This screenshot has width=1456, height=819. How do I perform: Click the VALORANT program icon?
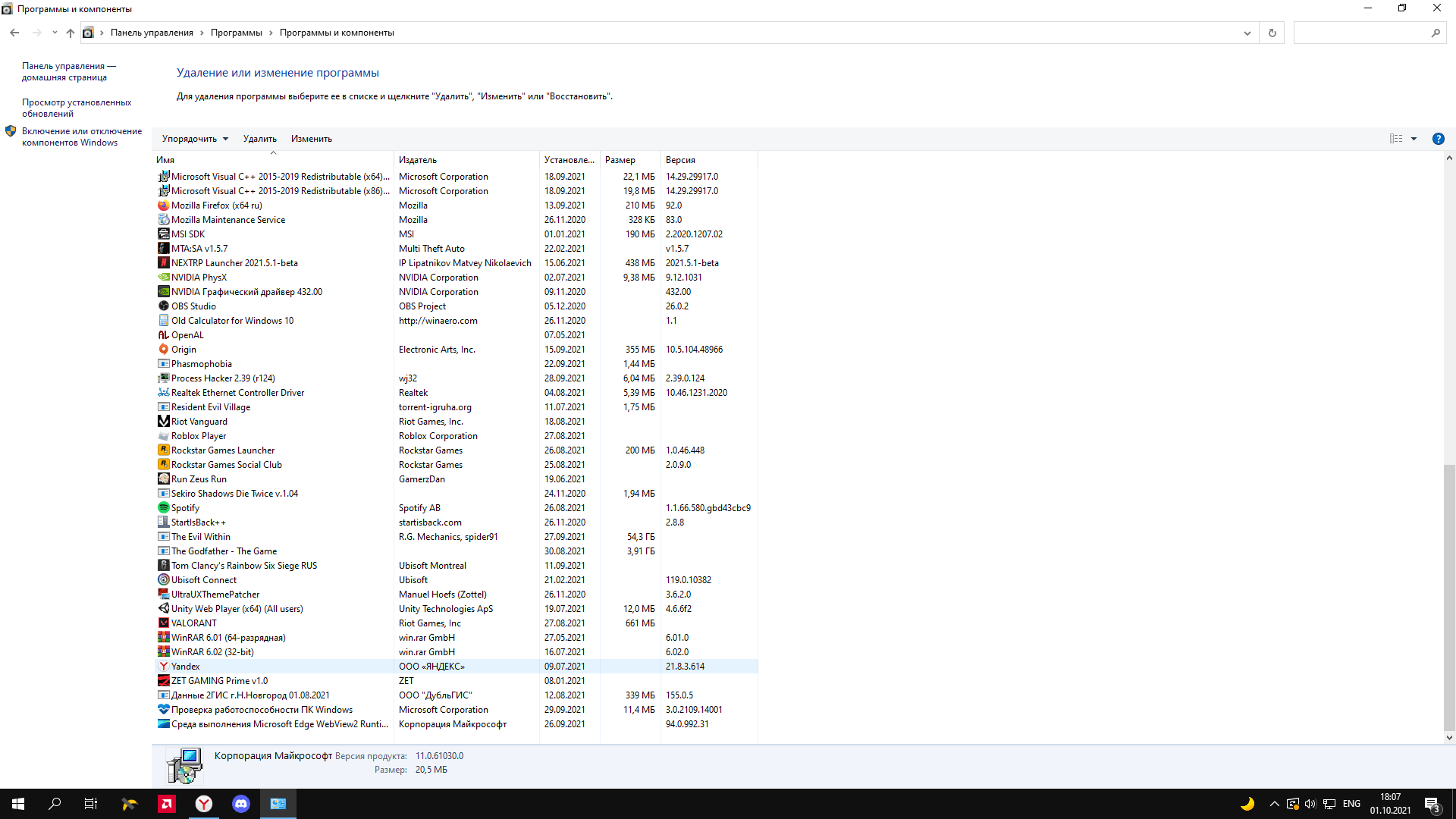point(163,623)
